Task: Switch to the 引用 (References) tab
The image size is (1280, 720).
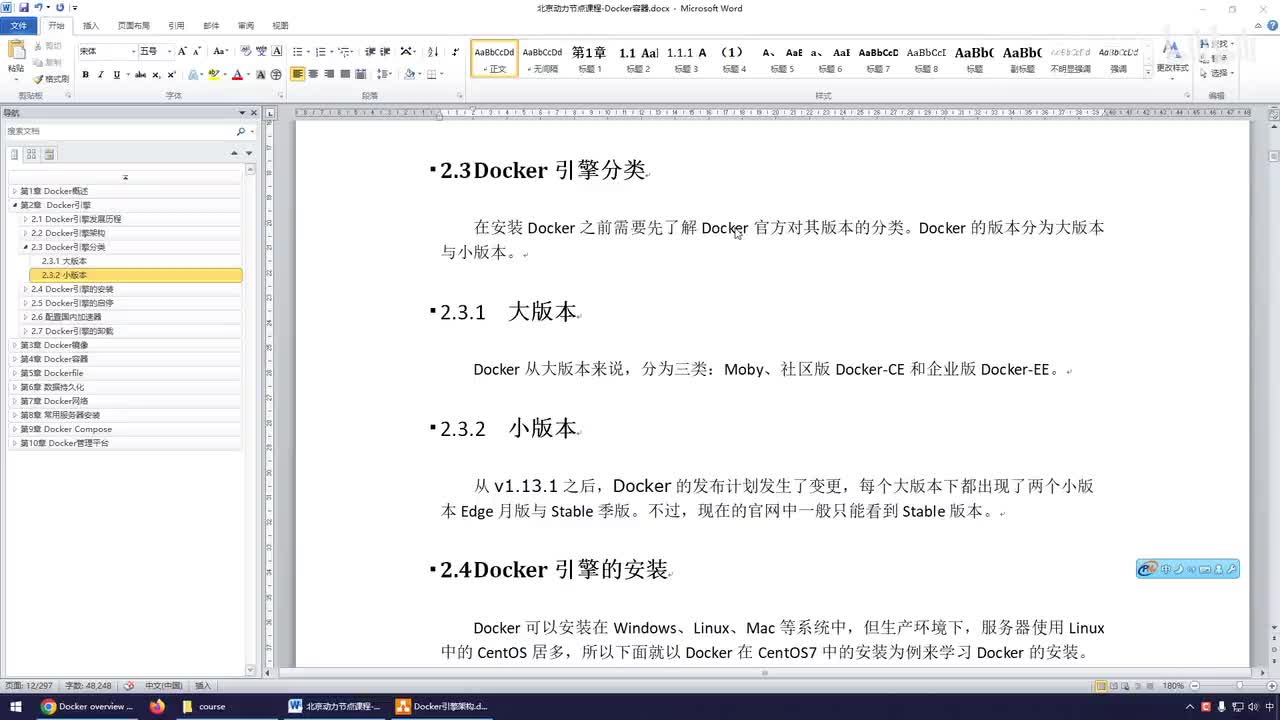Action: pos(176,26)
